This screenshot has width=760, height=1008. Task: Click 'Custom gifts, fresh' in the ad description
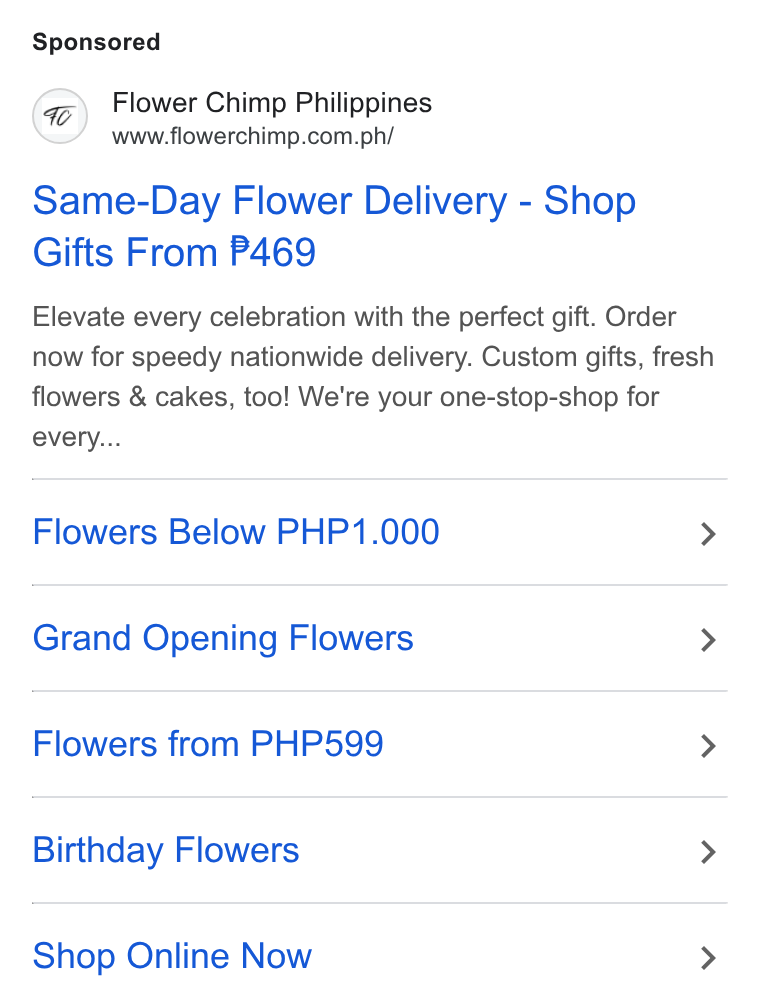point(598,357)
